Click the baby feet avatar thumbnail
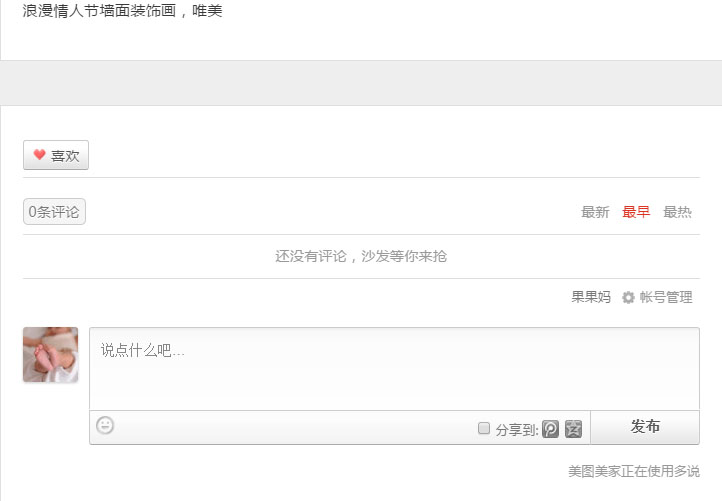722x501 pixels. point(51,355)
